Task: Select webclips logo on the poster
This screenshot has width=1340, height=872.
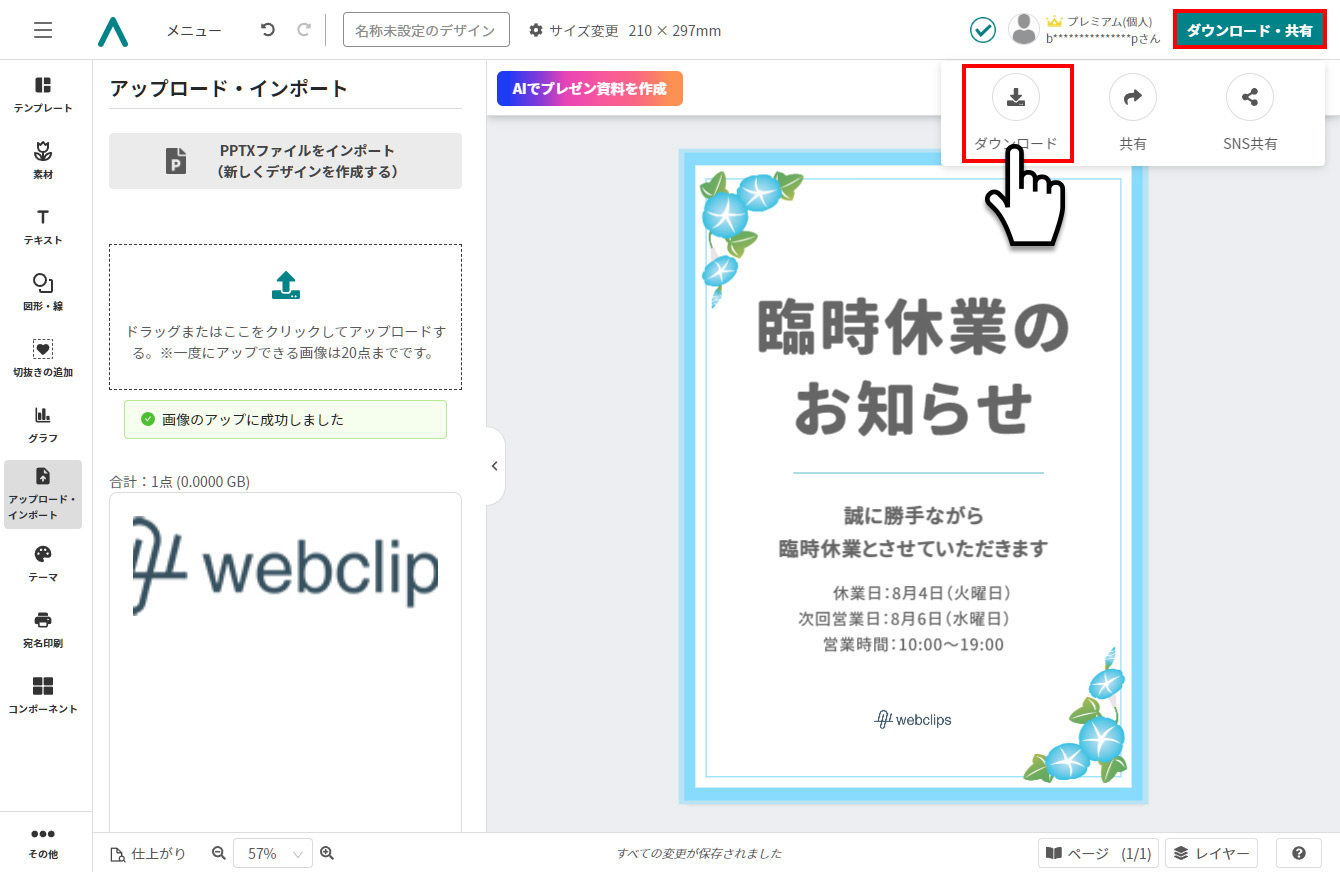Action: pyautogui.click(x=912, y=719)
